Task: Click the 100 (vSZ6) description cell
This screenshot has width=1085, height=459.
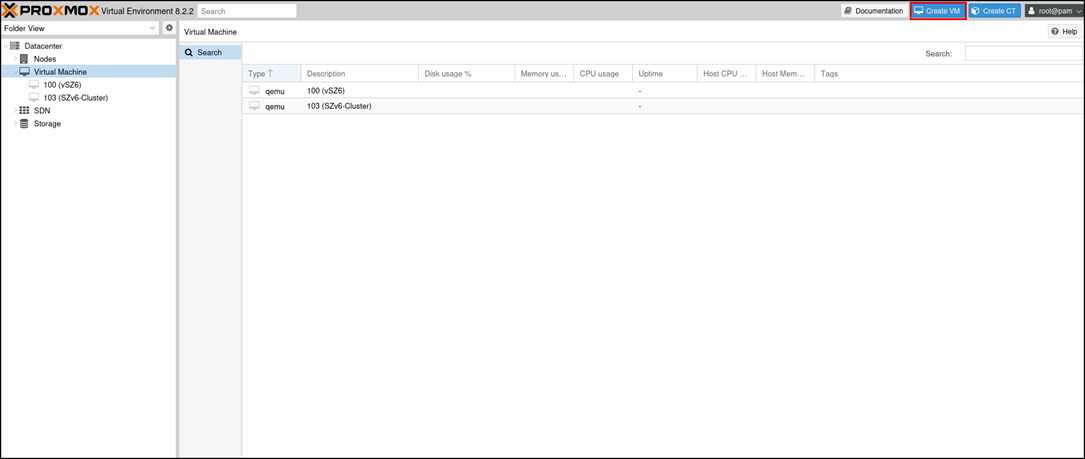Action: (359, 91)
